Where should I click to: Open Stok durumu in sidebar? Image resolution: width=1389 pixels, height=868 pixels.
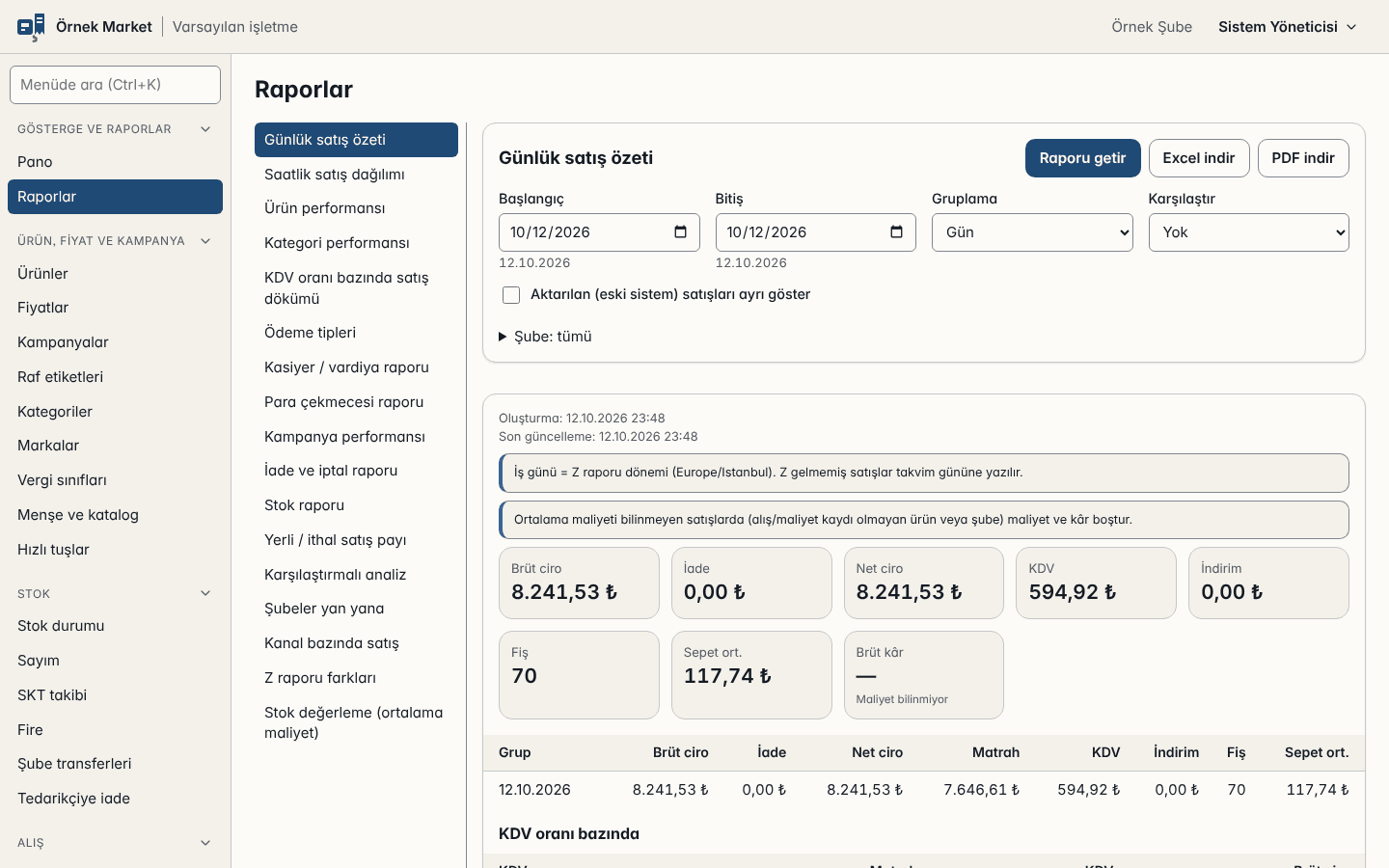pyautogui.click(x=115, y=626)
